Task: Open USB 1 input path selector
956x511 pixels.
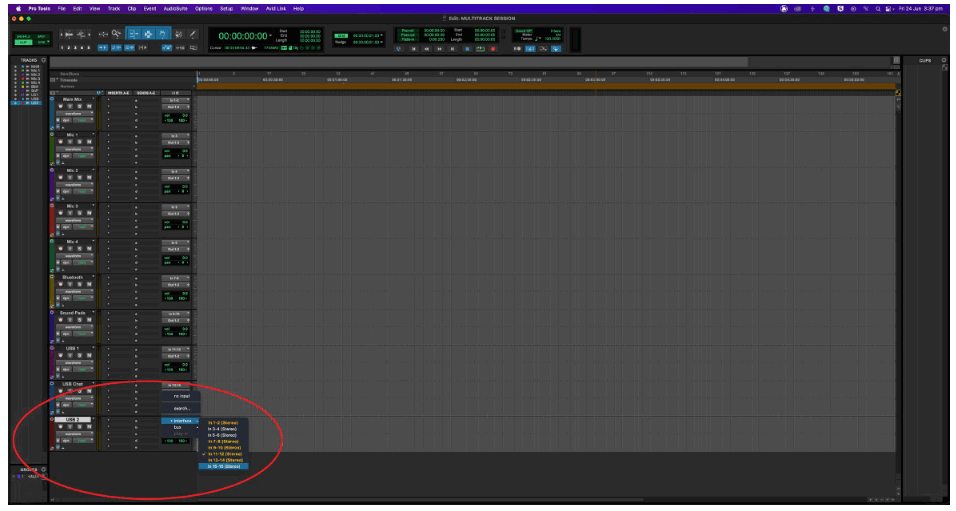Action: (x=176, y=349)
